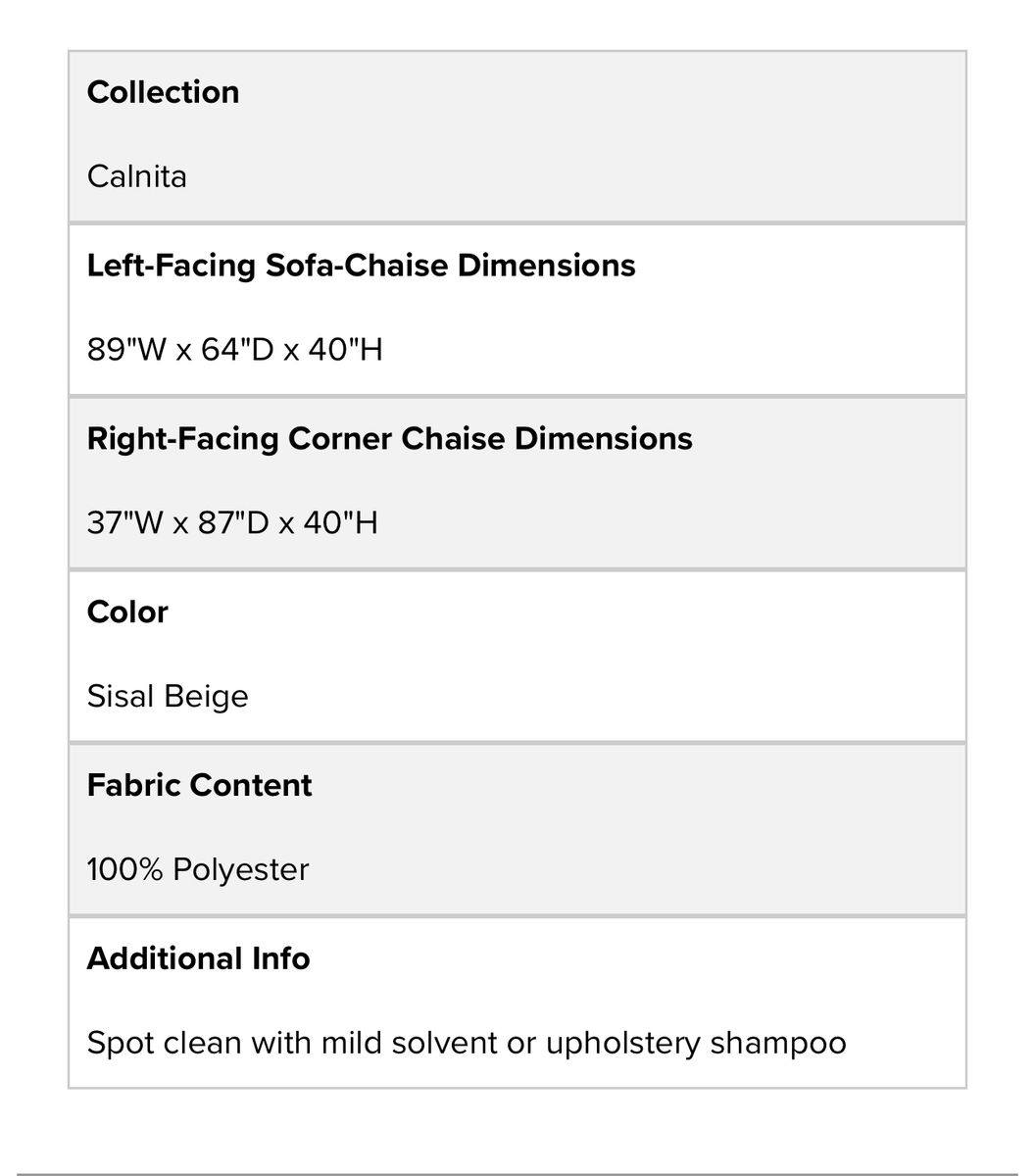Click the Color heading
The image size is (1035, 1176).
[x=127, y=612]
